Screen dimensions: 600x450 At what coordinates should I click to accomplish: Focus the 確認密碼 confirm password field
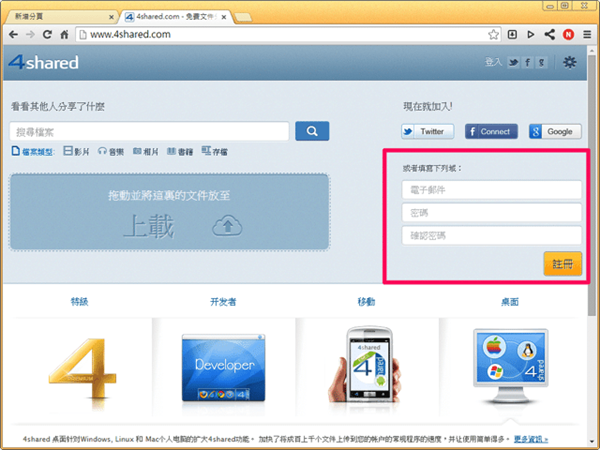click(x=492, y=236)
